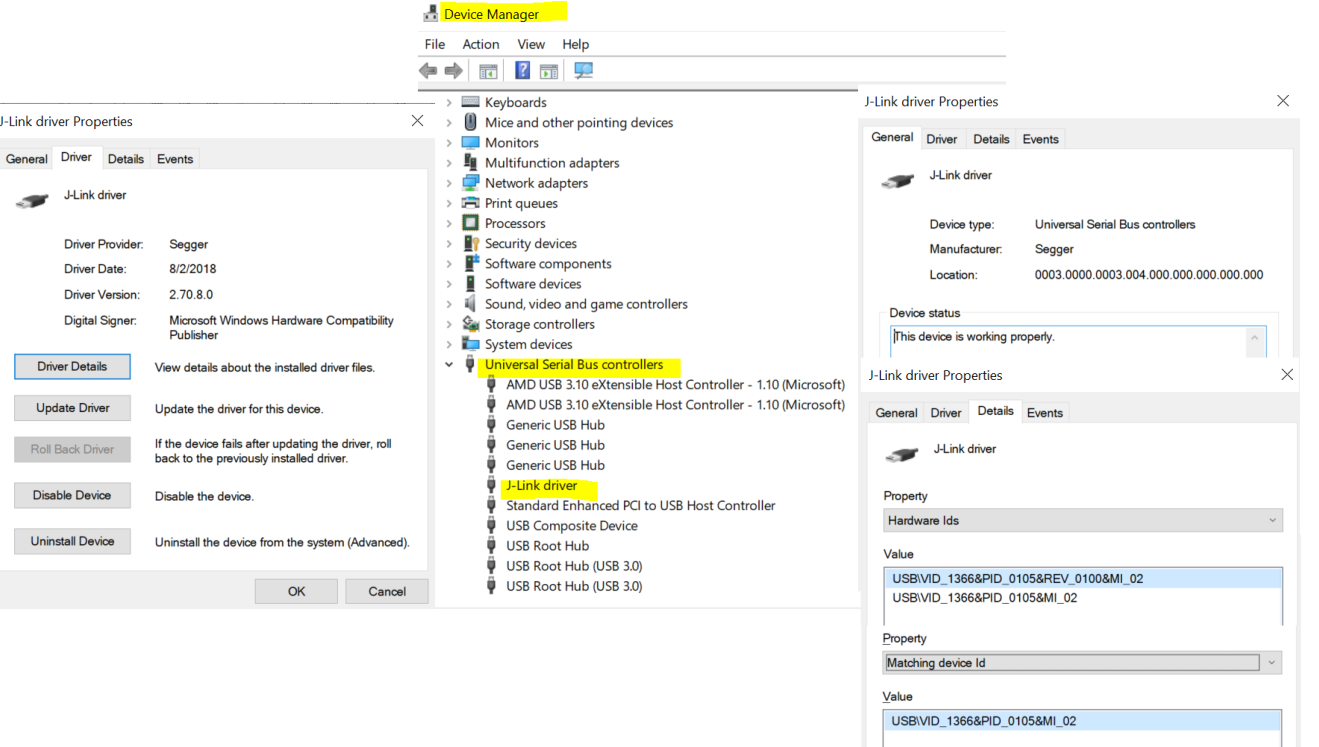Select the Print queues printer icon
The height and width of the screenshot is (747, 1319).
(470, 203)
